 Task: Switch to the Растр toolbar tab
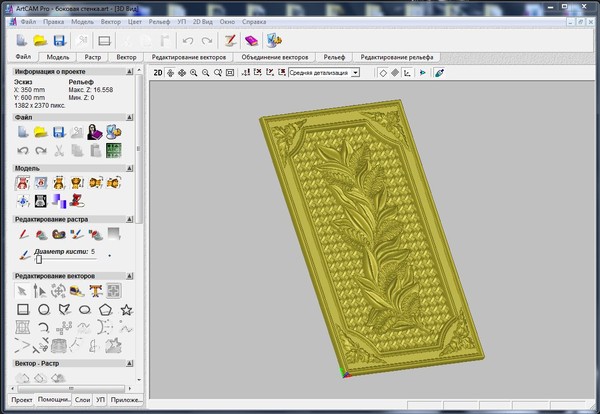[93, 57]
